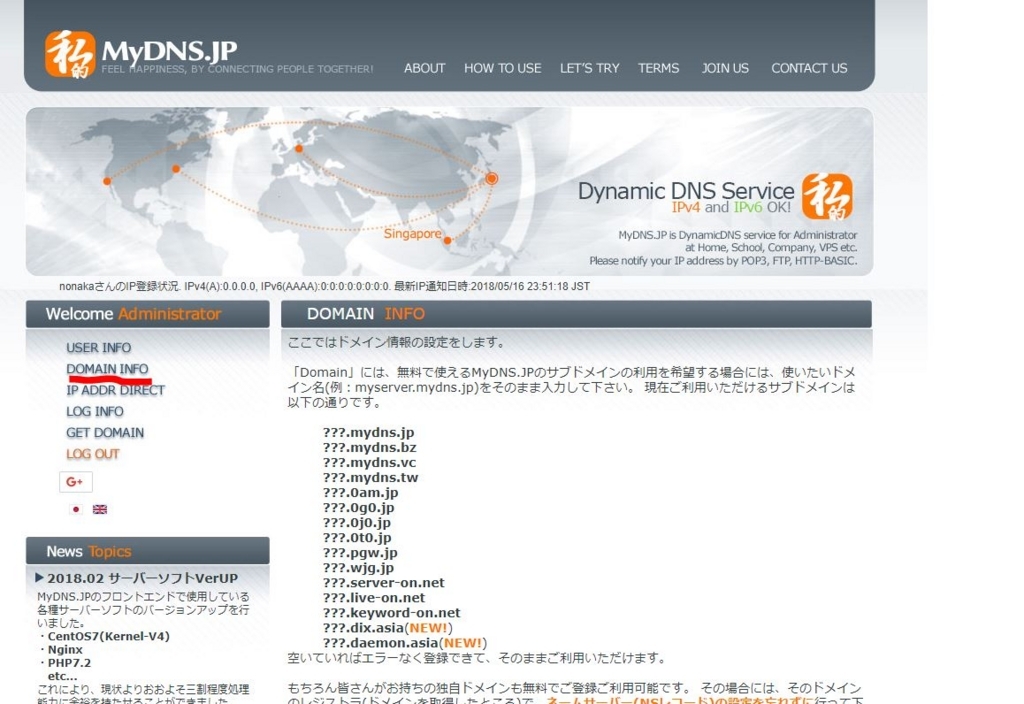Select the ???.server-on.net domain text
This screenshot has height=704, width=1024.
point(383,583)
